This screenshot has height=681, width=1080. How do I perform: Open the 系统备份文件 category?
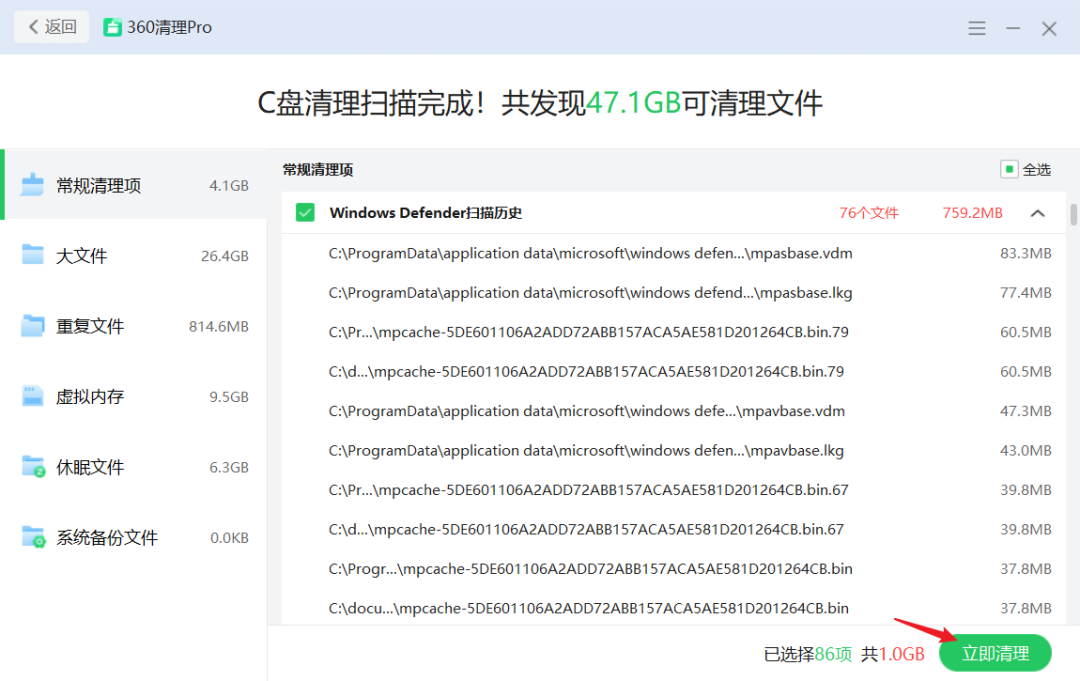[134, 538]
